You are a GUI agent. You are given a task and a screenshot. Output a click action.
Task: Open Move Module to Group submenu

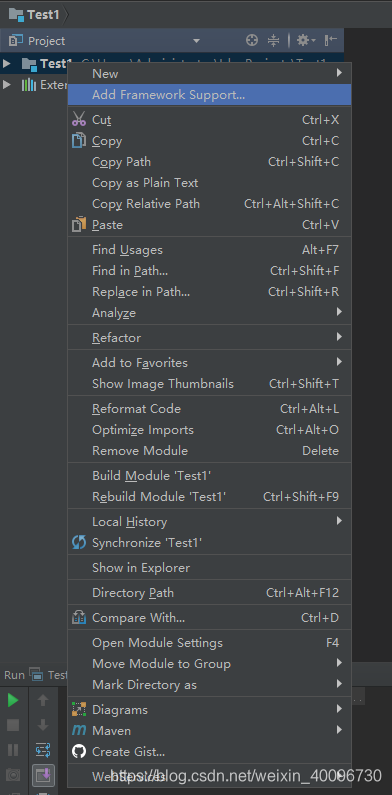[x=209, y=664]
